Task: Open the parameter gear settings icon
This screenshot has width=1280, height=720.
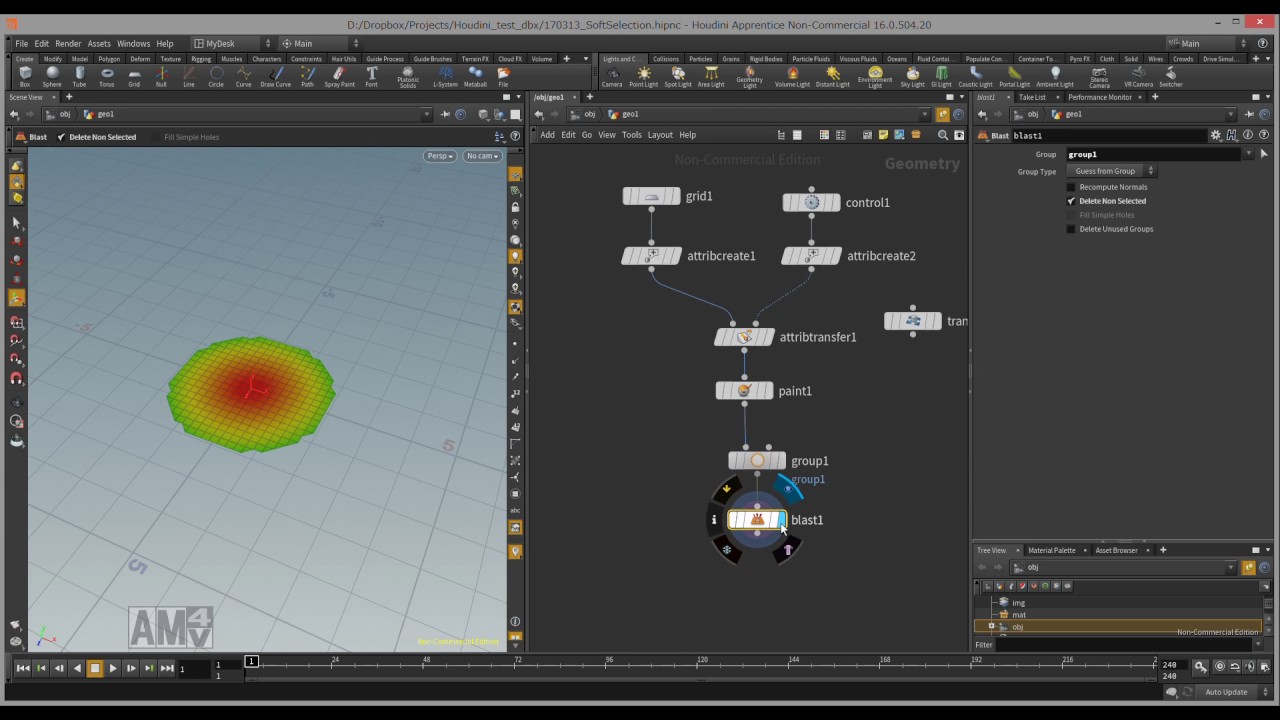Action: tap(1216, 135)
